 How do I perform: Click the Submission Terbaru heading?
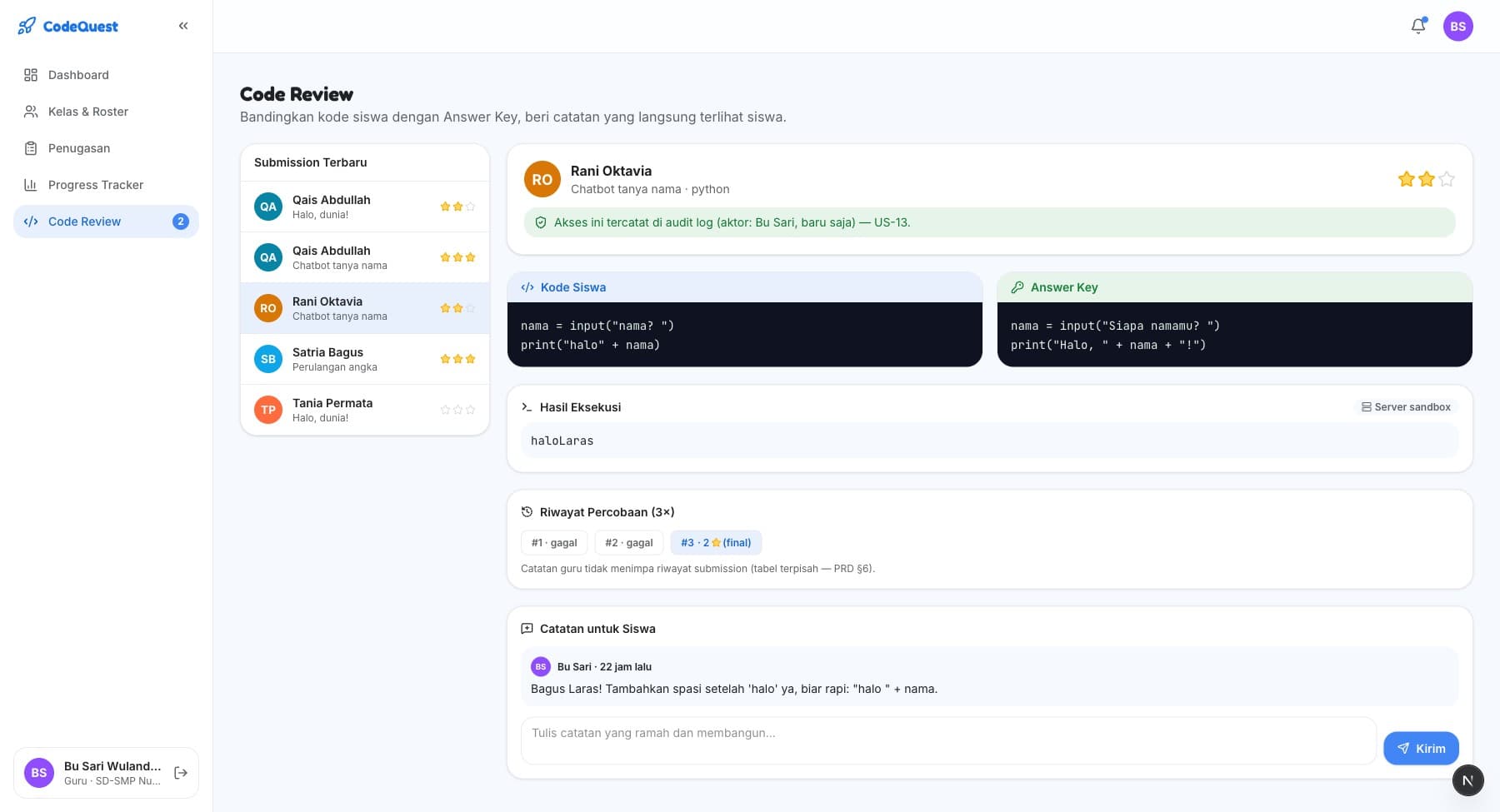click(x=311, y=162)
